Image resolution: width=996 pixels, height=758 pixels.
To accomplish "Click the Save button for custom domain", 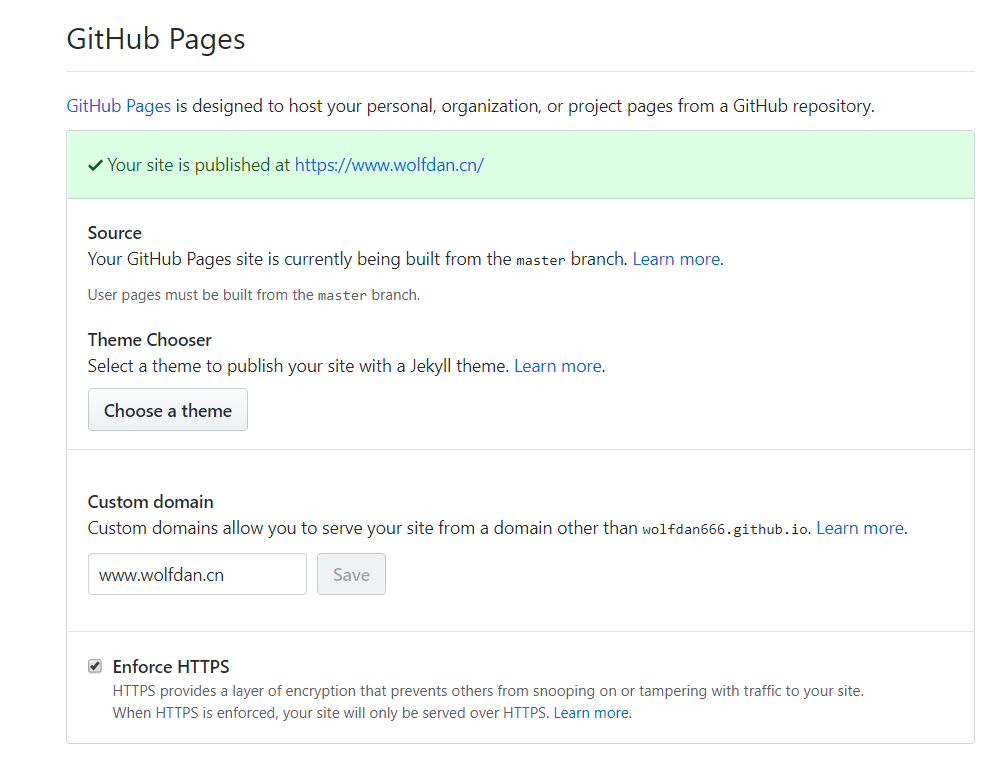I will [351, 575].
